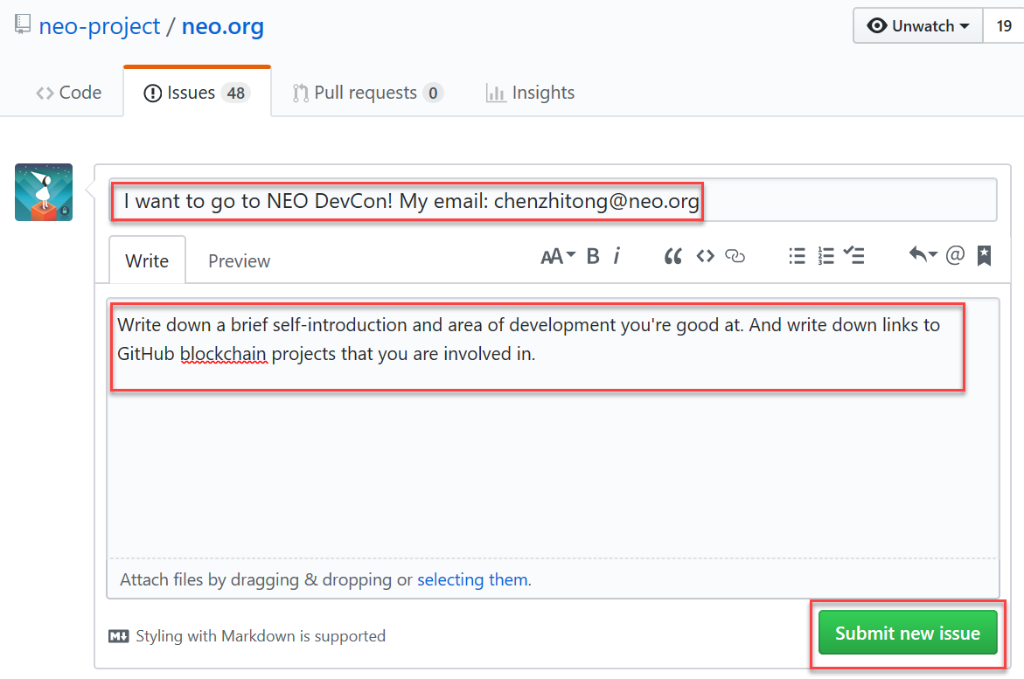The image size is (1024, 679).
Task: Add a link using the link icon
Action: (x=736, y=256)
